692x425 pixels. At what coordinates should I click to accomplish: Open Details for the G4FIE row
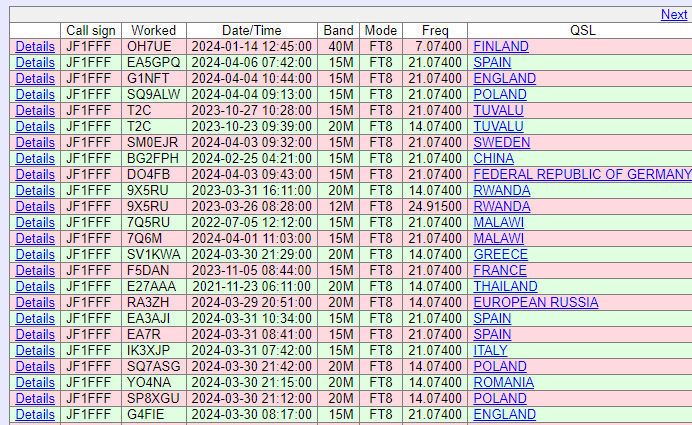(x=35, y=415)
